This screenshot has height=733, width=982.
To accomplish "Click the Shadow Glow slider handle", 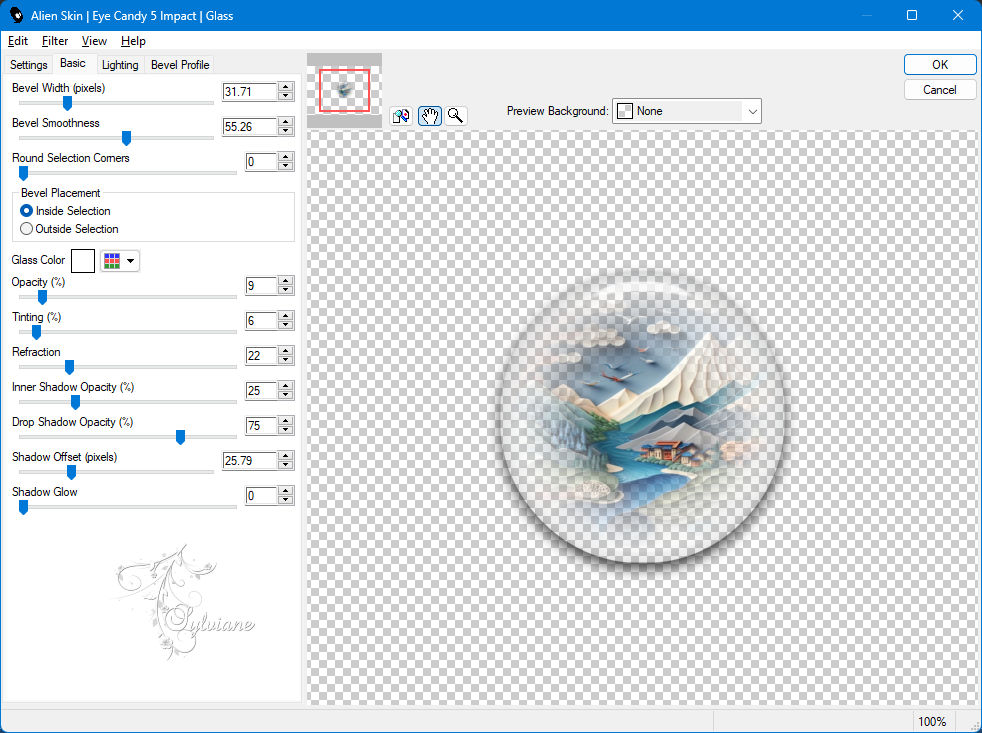I will tap(23, 507).
